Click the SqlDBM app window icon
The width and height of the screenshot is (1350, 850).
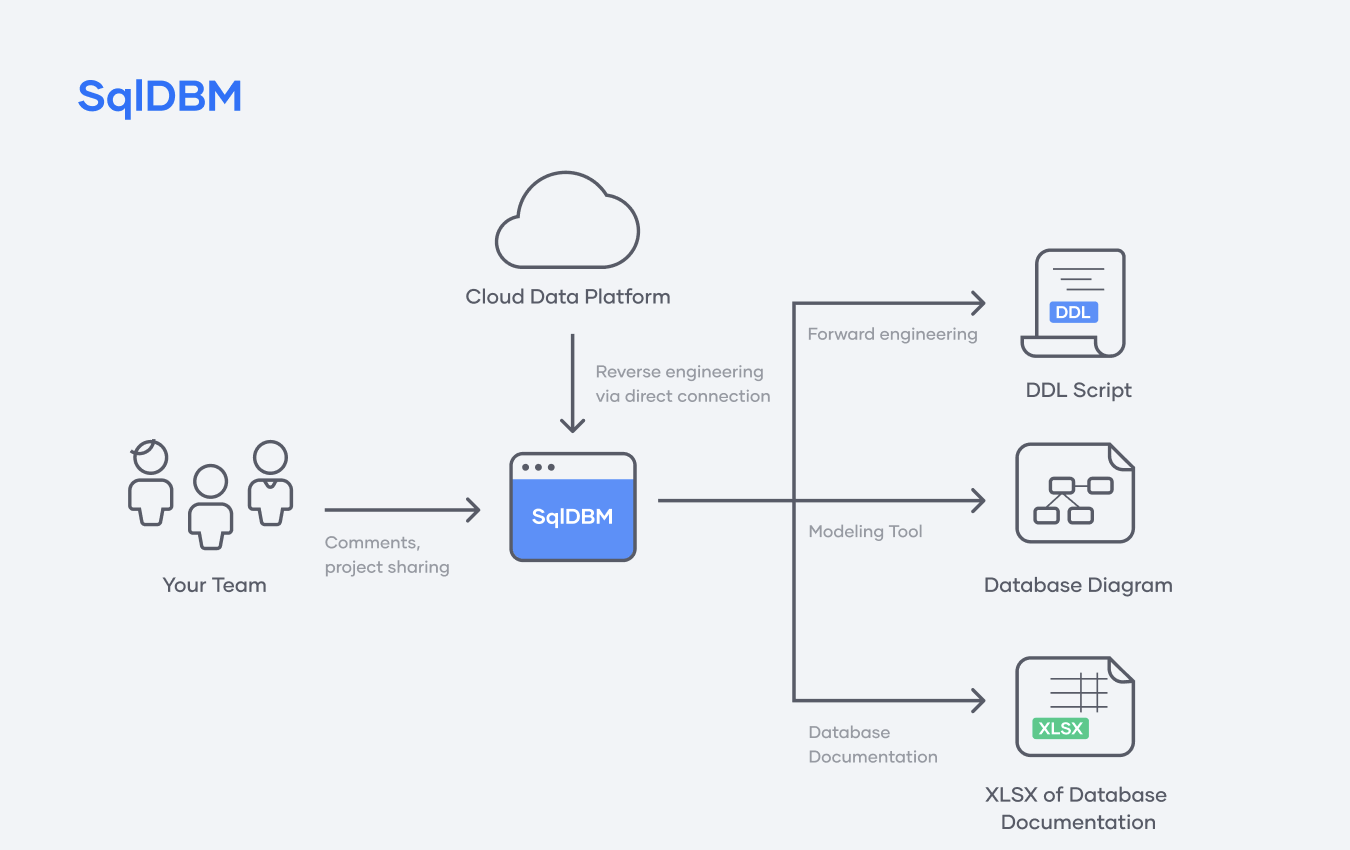point(573,507)
